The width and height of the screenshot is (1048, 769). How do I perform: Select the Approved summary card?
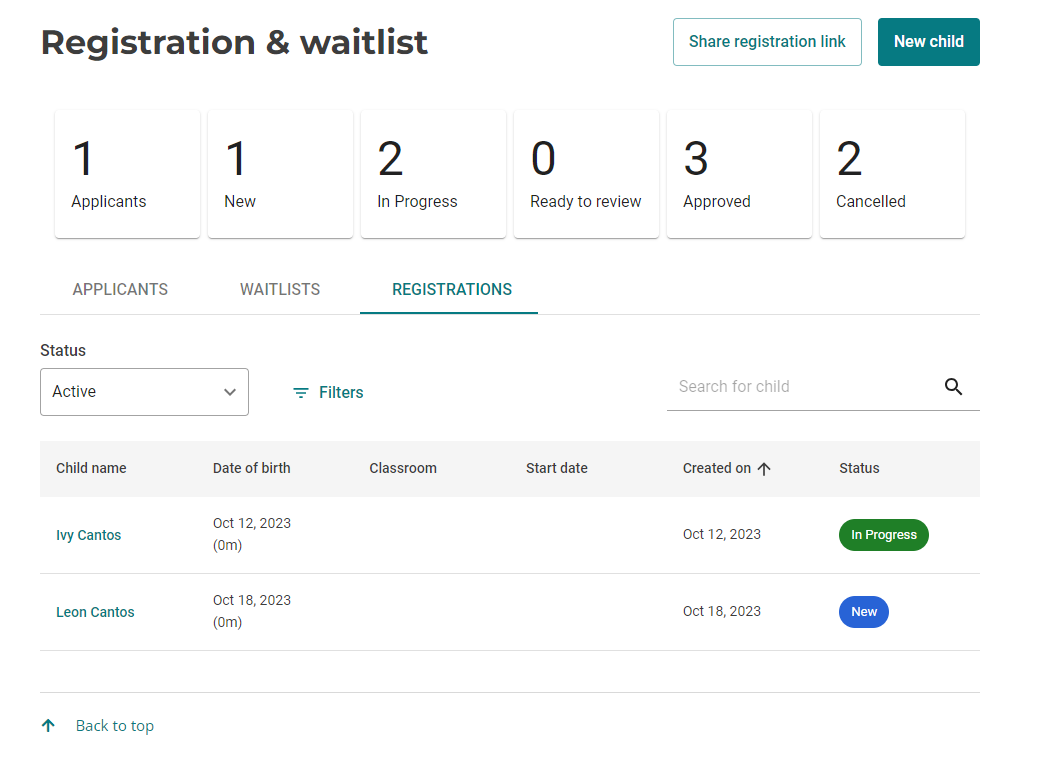(x=739, y=173)
